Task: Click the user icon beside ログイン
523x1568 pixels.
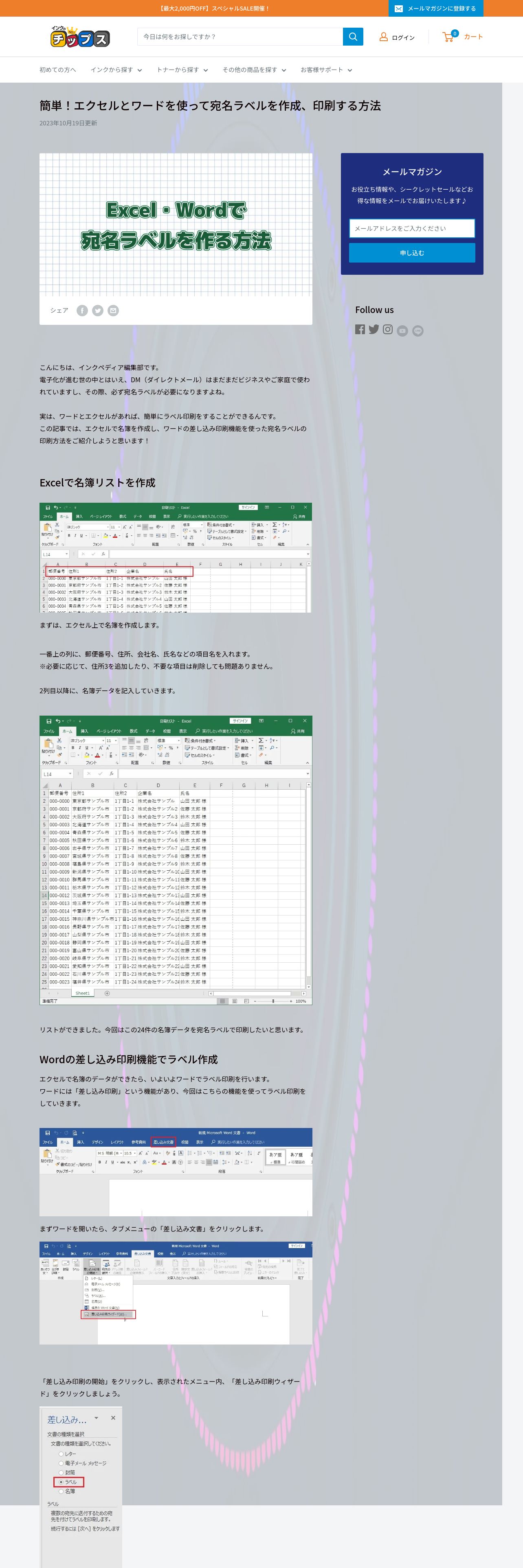Action: coord(384,37)
